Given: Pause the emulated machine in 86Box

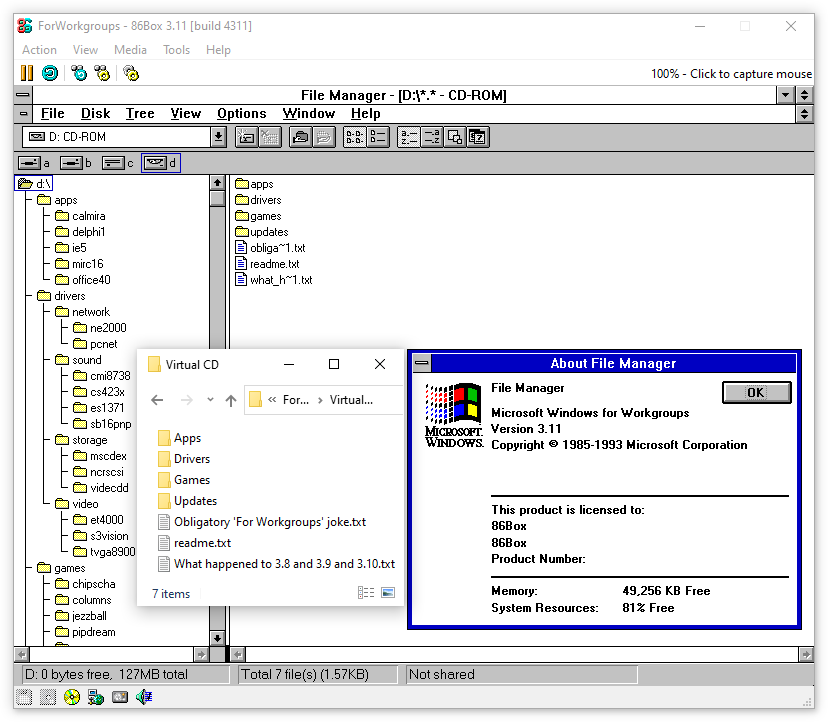Looking at the screenshot, I should point(26,73).
